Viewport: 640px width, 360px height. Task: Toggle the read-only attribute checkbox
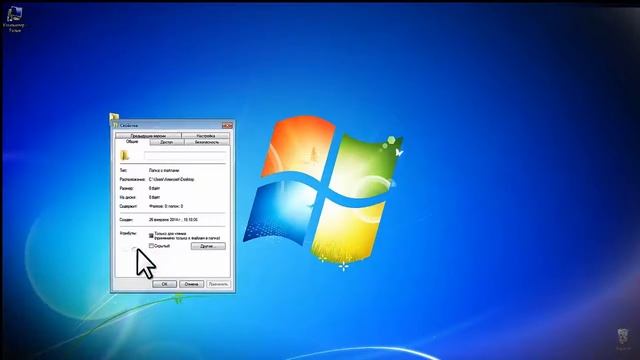pyautogui.click(x=151, y=236)
